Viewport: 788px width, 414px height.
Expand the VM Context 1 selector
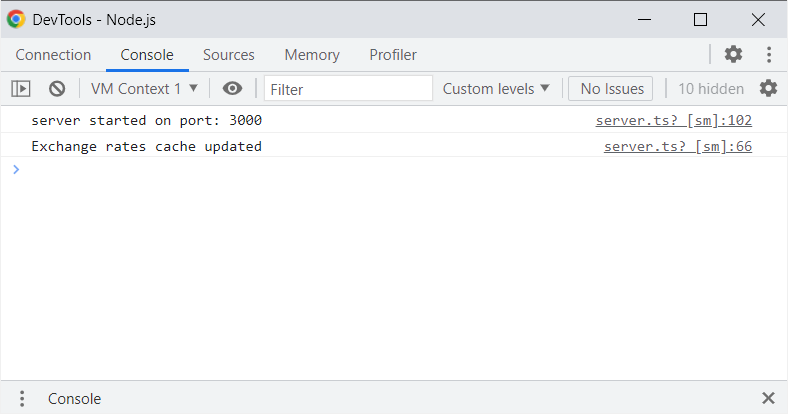pyautogui.click(x=144, y=89)
